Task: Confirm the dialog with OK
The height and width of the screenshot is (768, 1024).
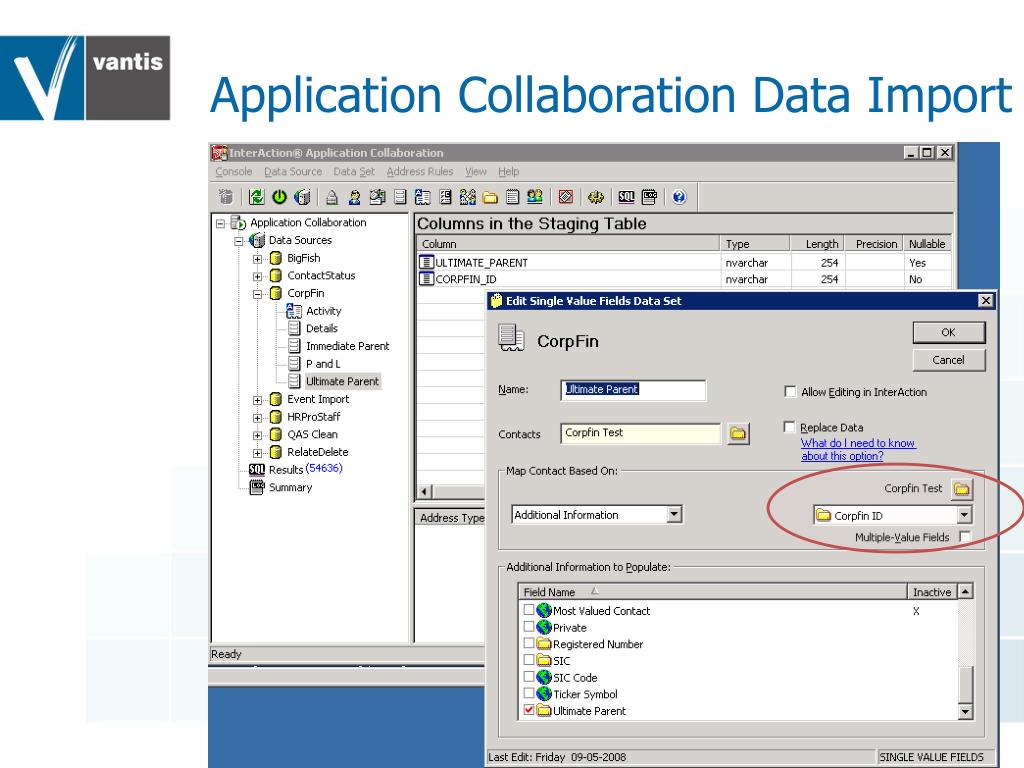Action: point(948,332)
